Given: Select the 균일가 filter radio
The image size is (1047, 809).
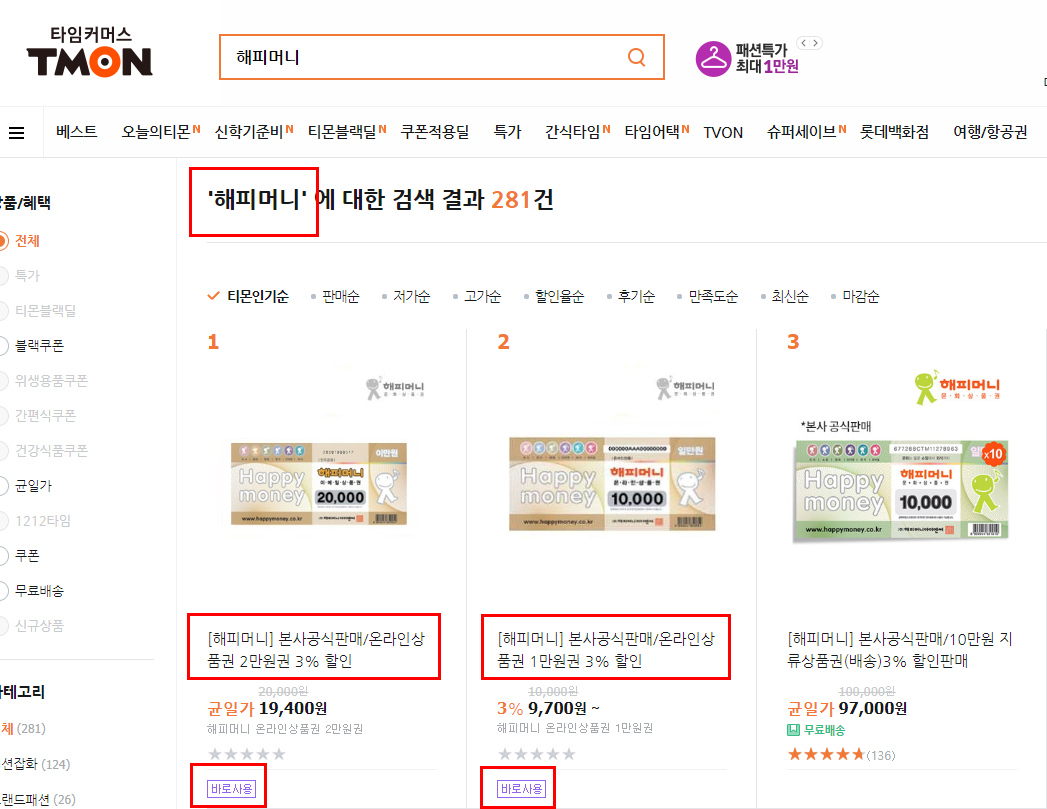Looking at the screenshot, I should coord(3,486).
